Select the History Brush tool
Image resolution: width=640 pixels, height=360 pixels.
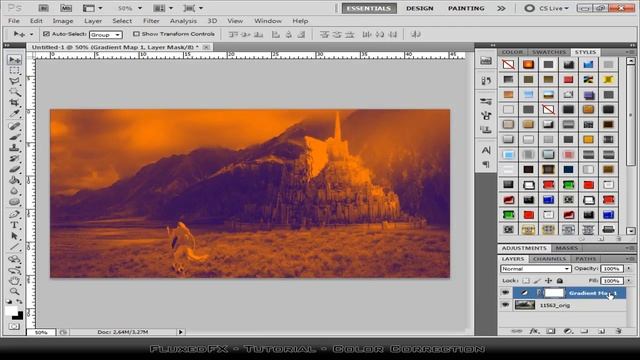pyautogui.click(x=15, y=158)
